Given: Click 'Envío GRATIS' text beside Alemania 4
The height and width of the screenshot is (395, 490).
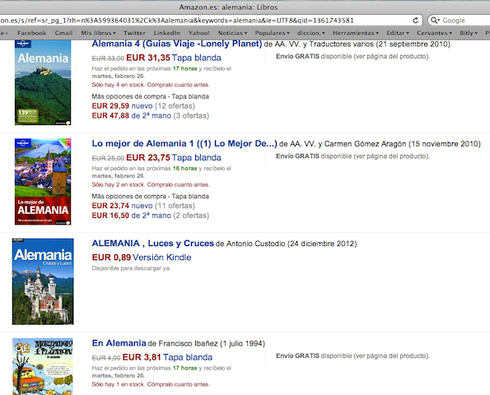Looking at the screenshot, I should [297, 56].
